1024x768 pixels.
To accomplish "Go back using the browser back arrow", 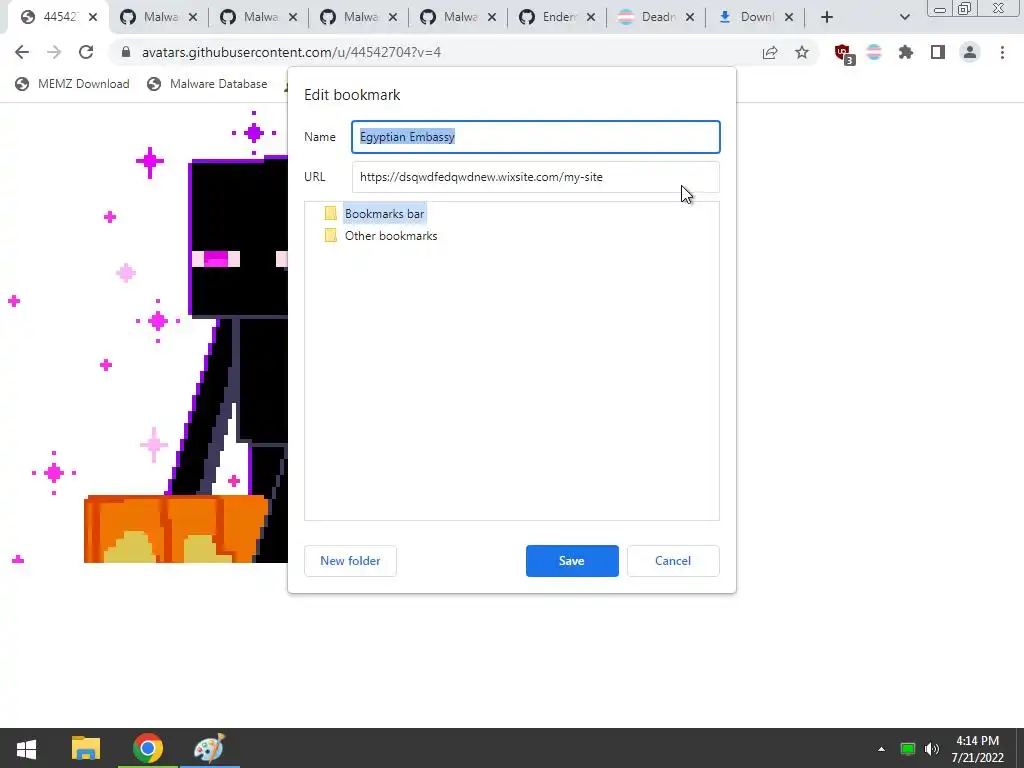I will (22, 52).
